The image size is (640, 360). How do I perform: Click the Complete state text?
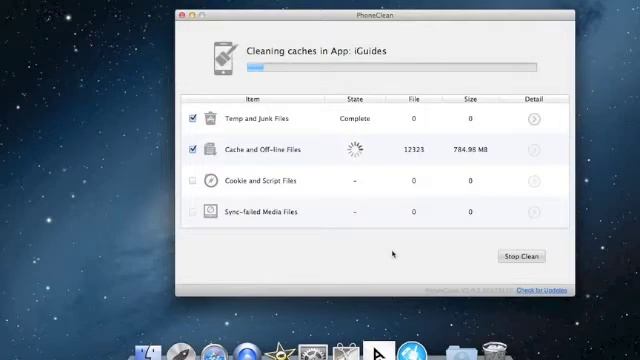pyautogui.click(x=355, y=118)
